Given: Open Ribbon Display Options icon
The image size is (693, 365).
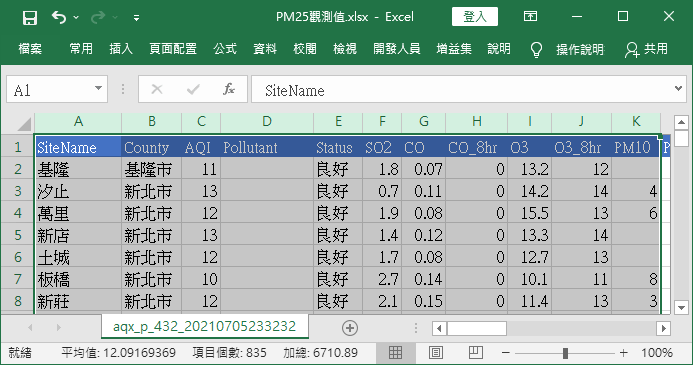Looking at the screenshot, I should tap(530, 17).
